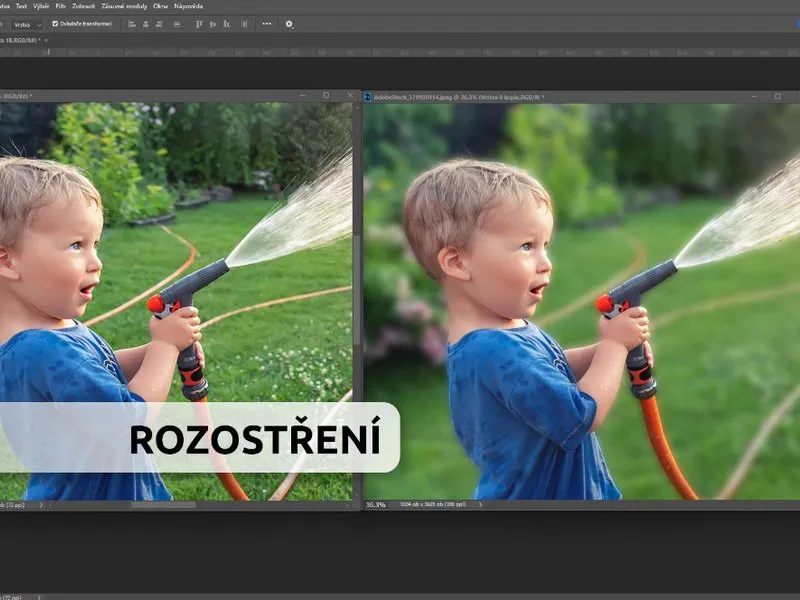The image size is (800, 600).
Task: Open the Nápověda menu
Action: pos(188,6)
